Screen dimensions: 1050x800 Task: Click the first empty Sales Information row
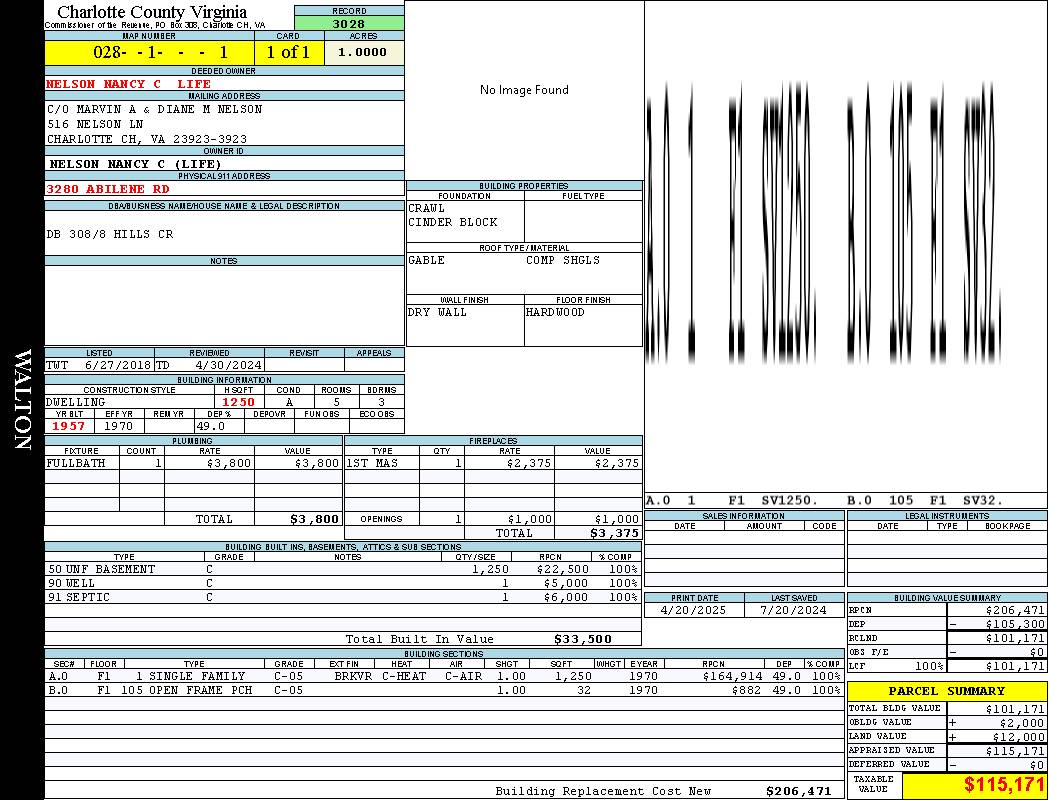point(744,538)
